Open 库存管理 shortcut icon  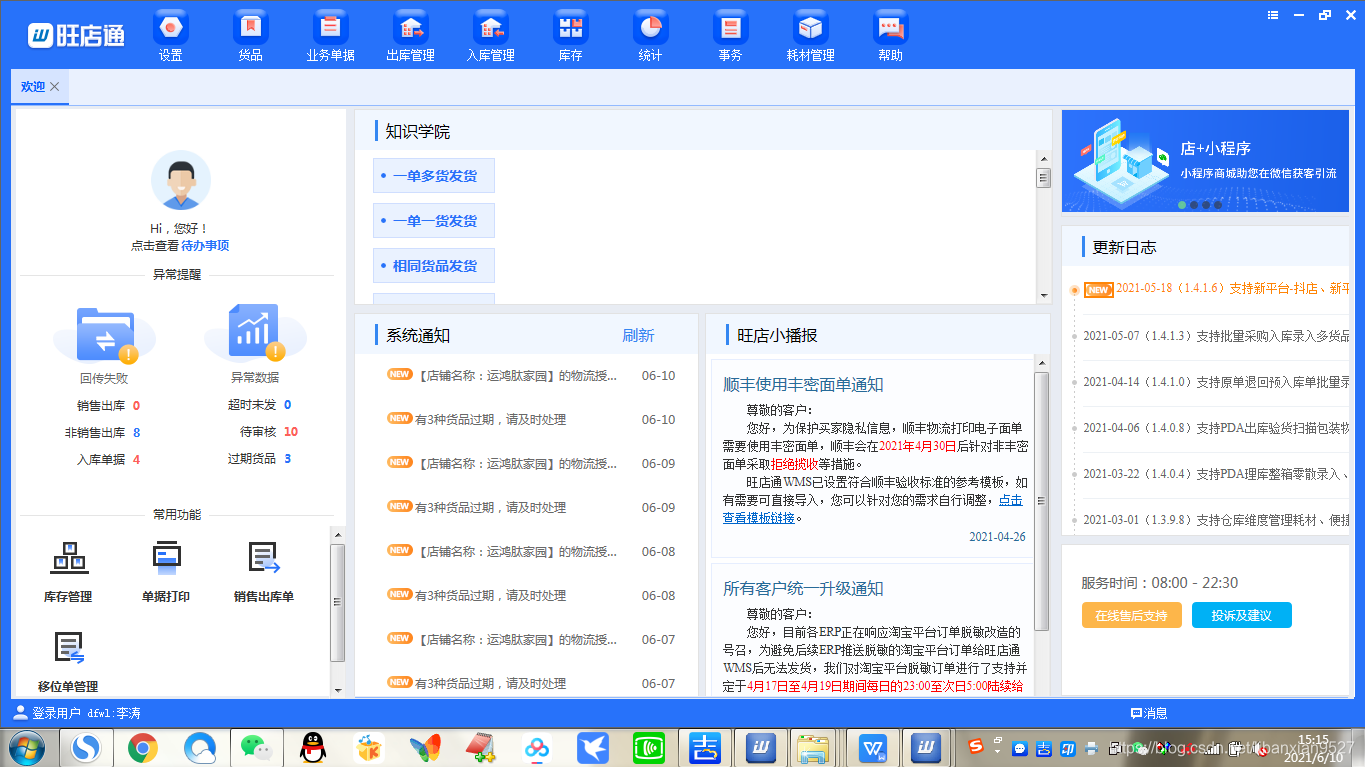(x=68, y=558)
